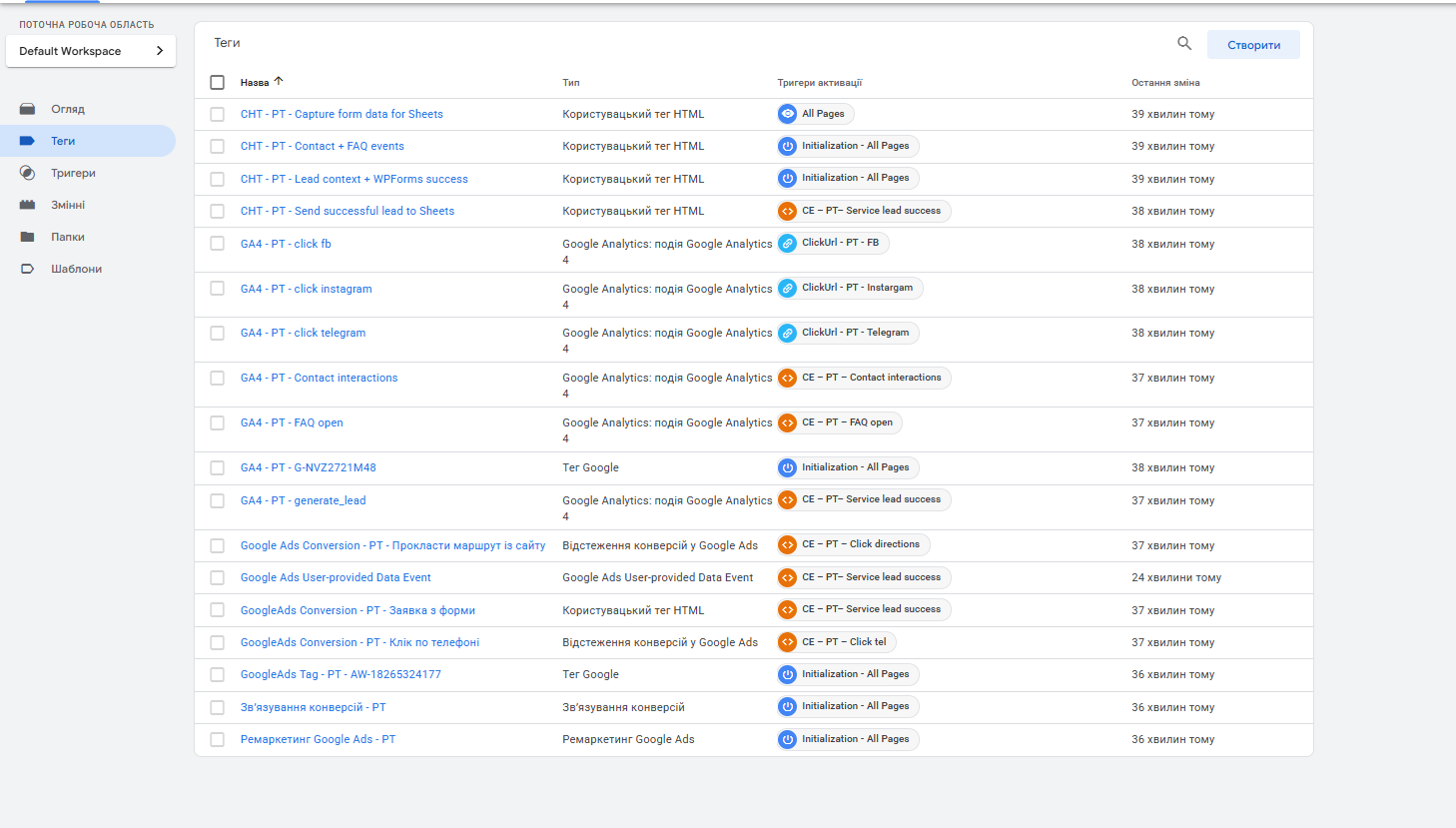This screenshot has width=1456, height=828.
Task: Click the Створити button
Action: coord(1253,44)
